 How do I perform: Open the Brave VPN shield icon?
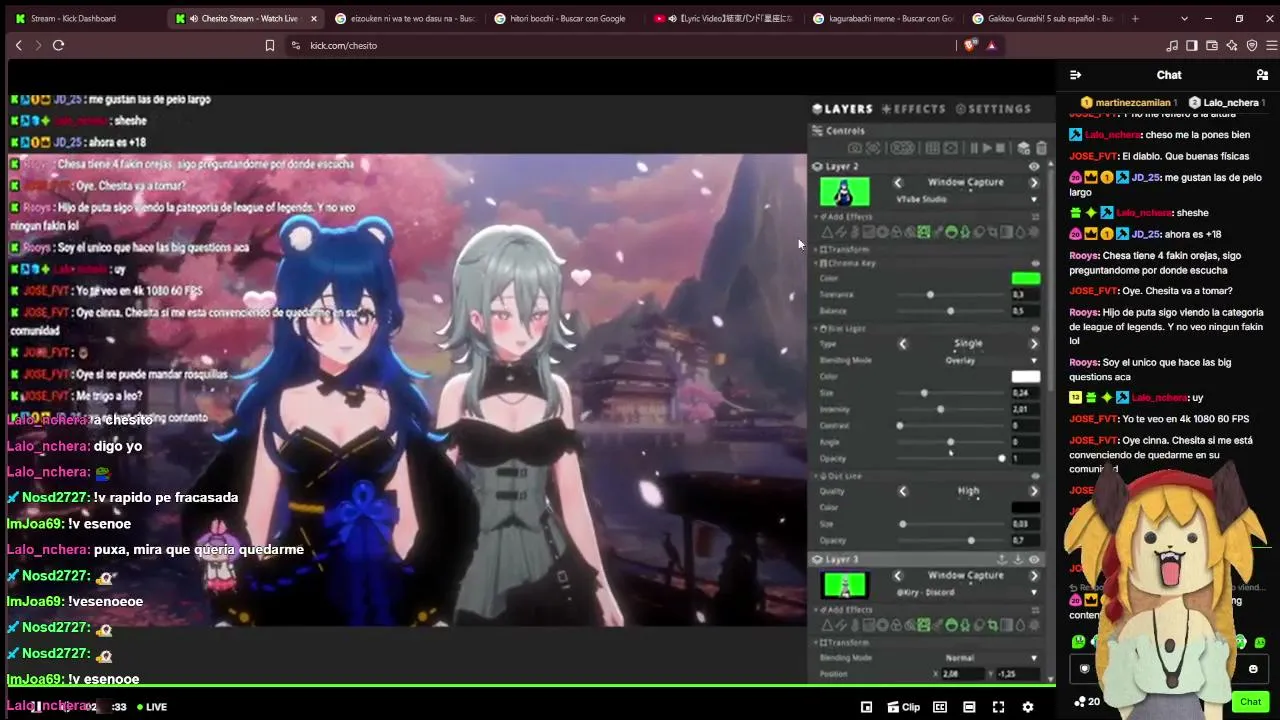coord(1252,45)
